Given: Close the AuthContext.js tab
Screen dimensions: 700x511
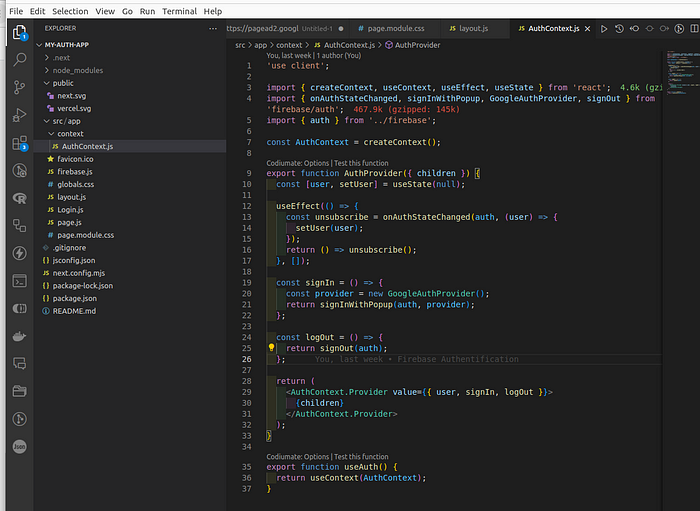Looking at the screenshot, I should [x=588, y=29].
